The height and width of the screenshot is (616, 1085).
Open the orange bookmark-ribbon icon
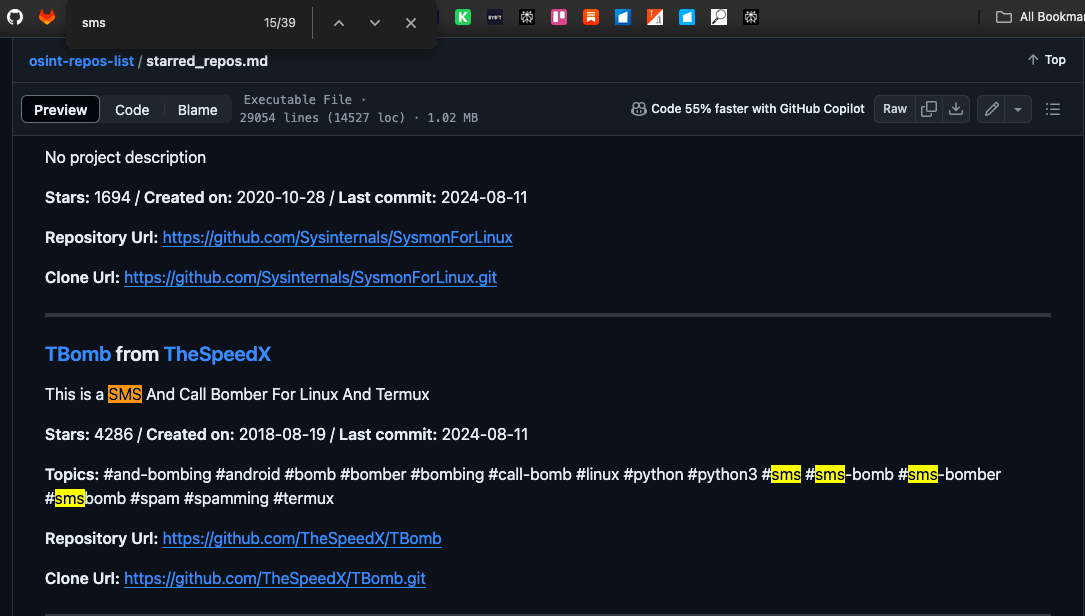click(x=591, y=17)
